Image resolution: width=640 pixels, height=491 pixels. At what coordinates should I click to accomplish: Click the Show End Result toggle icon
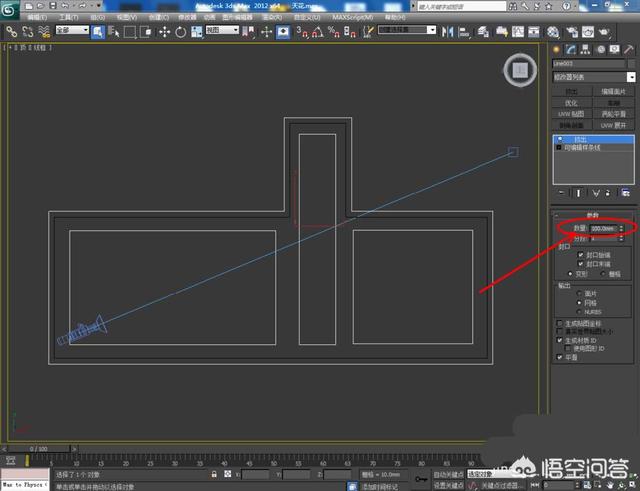click(578, 193)
